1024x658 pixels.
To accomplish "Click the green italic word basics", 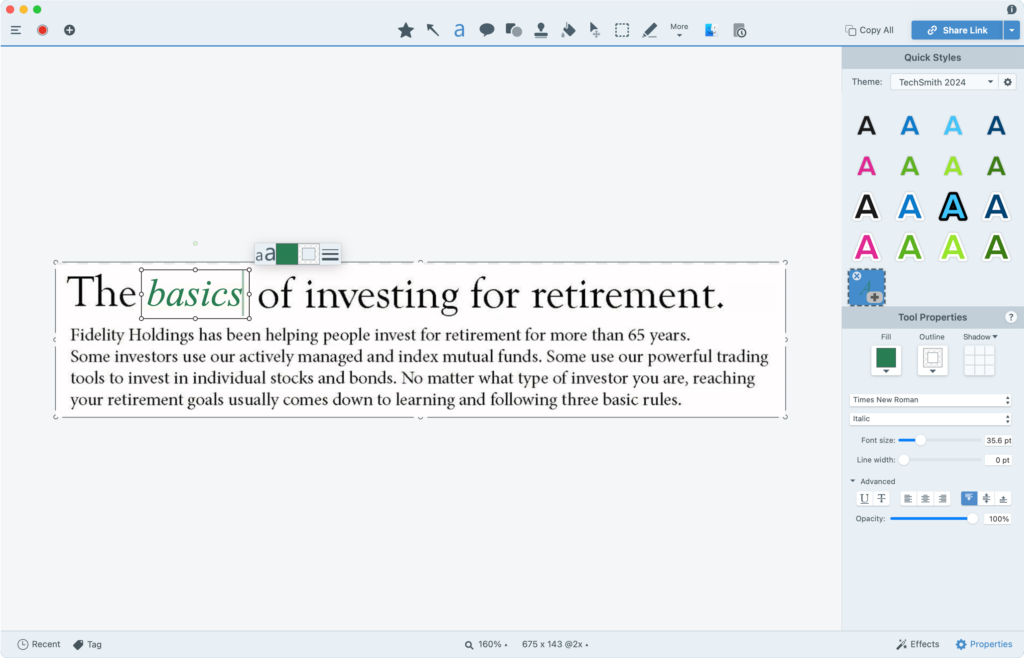I will click(x=195, y=294).
